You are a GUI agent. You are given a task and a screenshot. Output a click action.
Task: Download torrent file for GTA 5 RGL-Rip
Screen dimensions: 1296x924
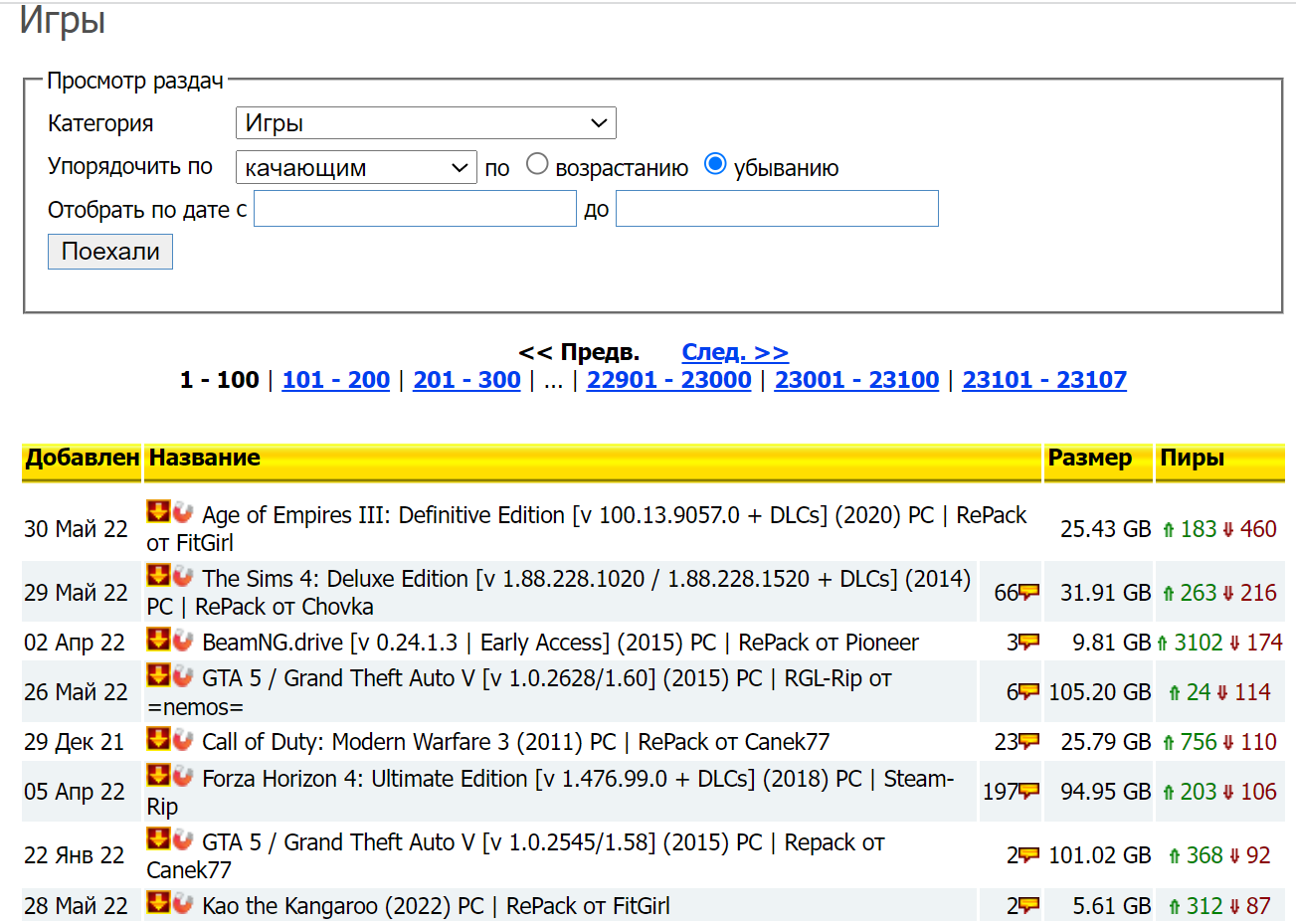point(158,675)
